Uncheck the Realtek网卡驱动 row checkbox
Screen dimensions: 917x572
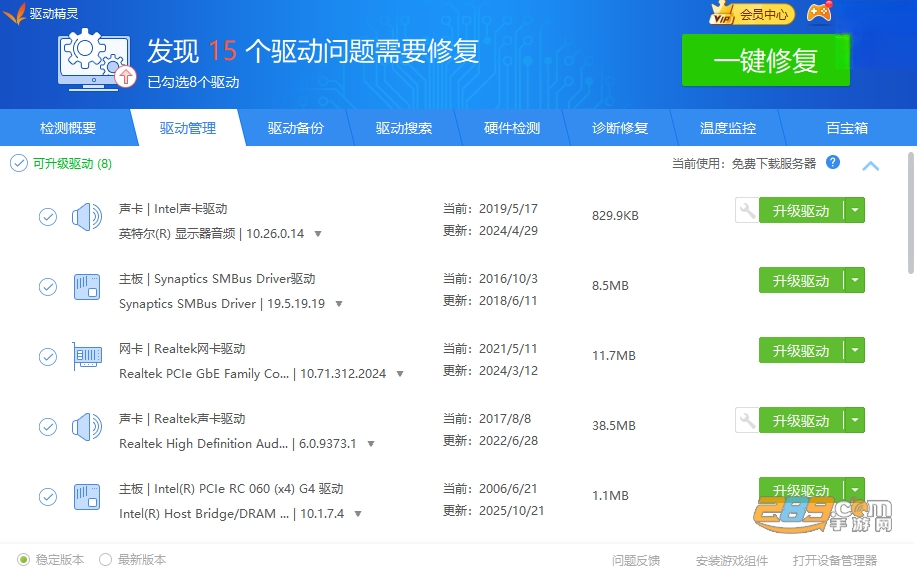(x=48, y=357)
